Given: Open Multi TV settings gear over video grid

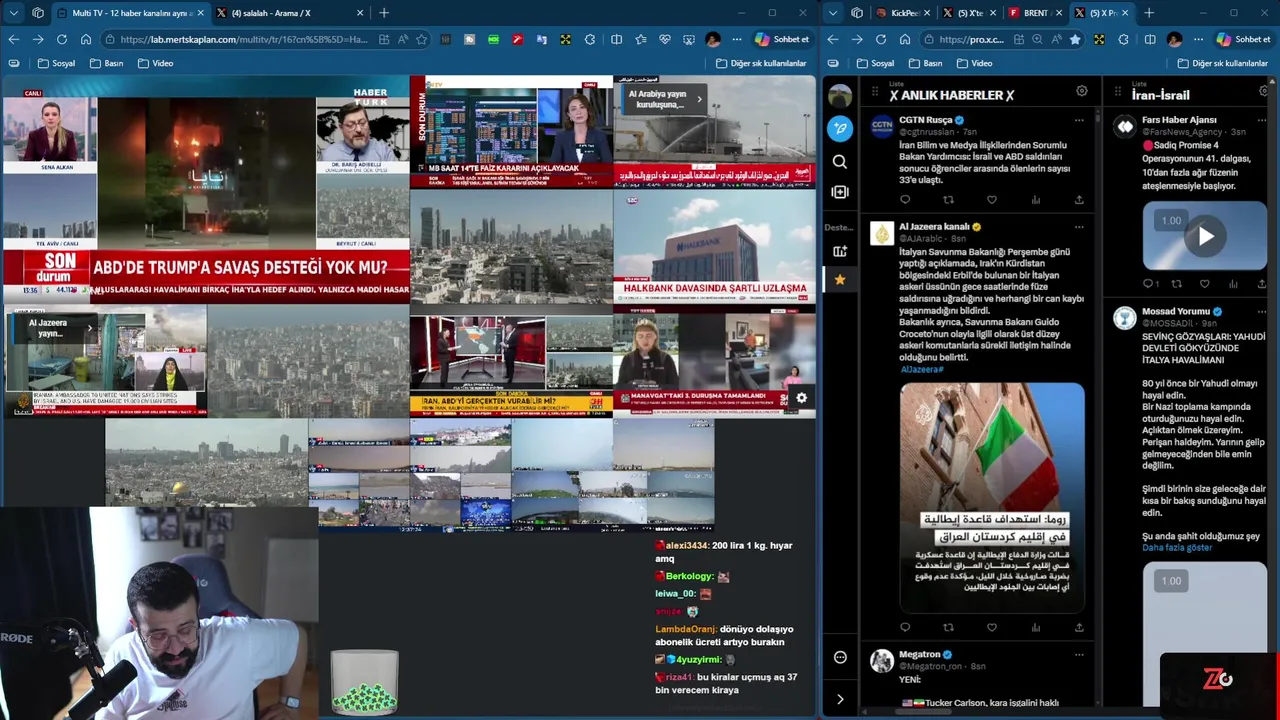Looking at the screenshot, I should tap(801, 398).
